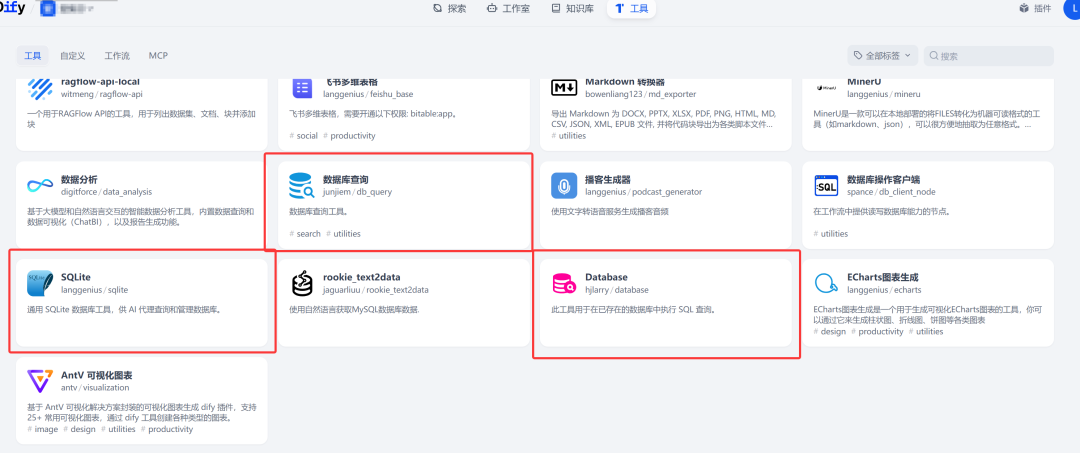The height and width of the screenshot is (453, 1080).
Task: Click the image tag on AntV card
Action: tap(43, 429)
